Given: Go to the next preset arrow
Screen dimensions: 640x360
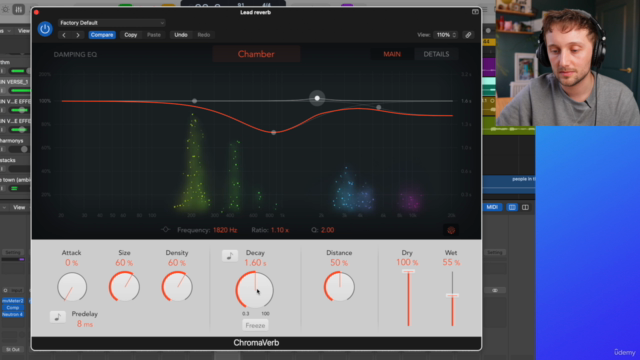Looking at the screenshot, I should coord(78,35).
